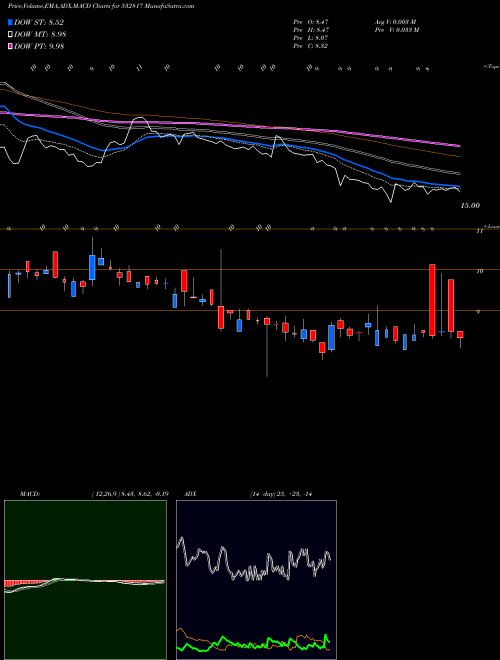
Task: Open the dark blue ADX chart panel
Action: click(x=256, y=580)
